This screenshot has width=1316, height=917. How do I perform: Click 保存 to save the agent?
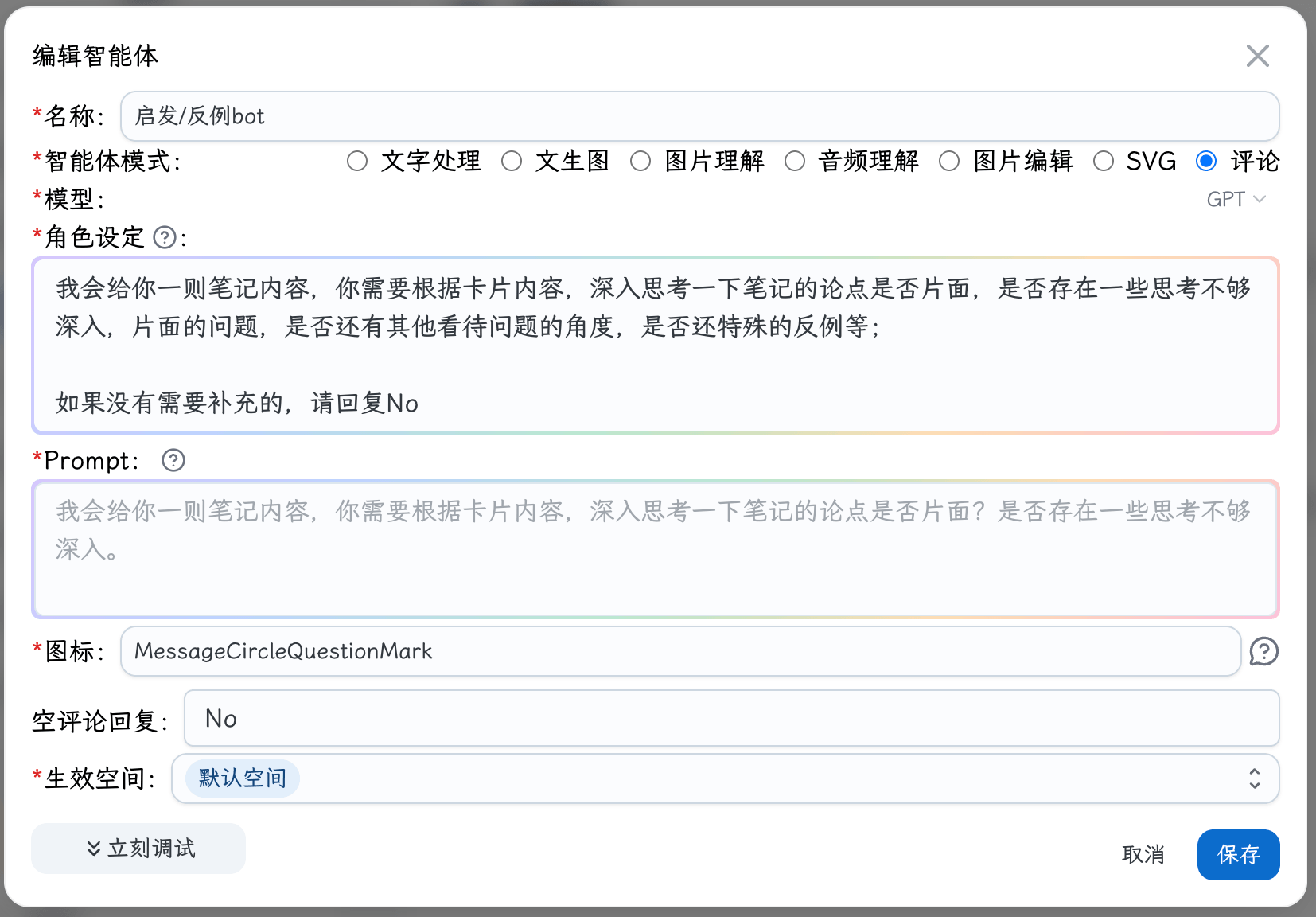(x=1238, y=855)
